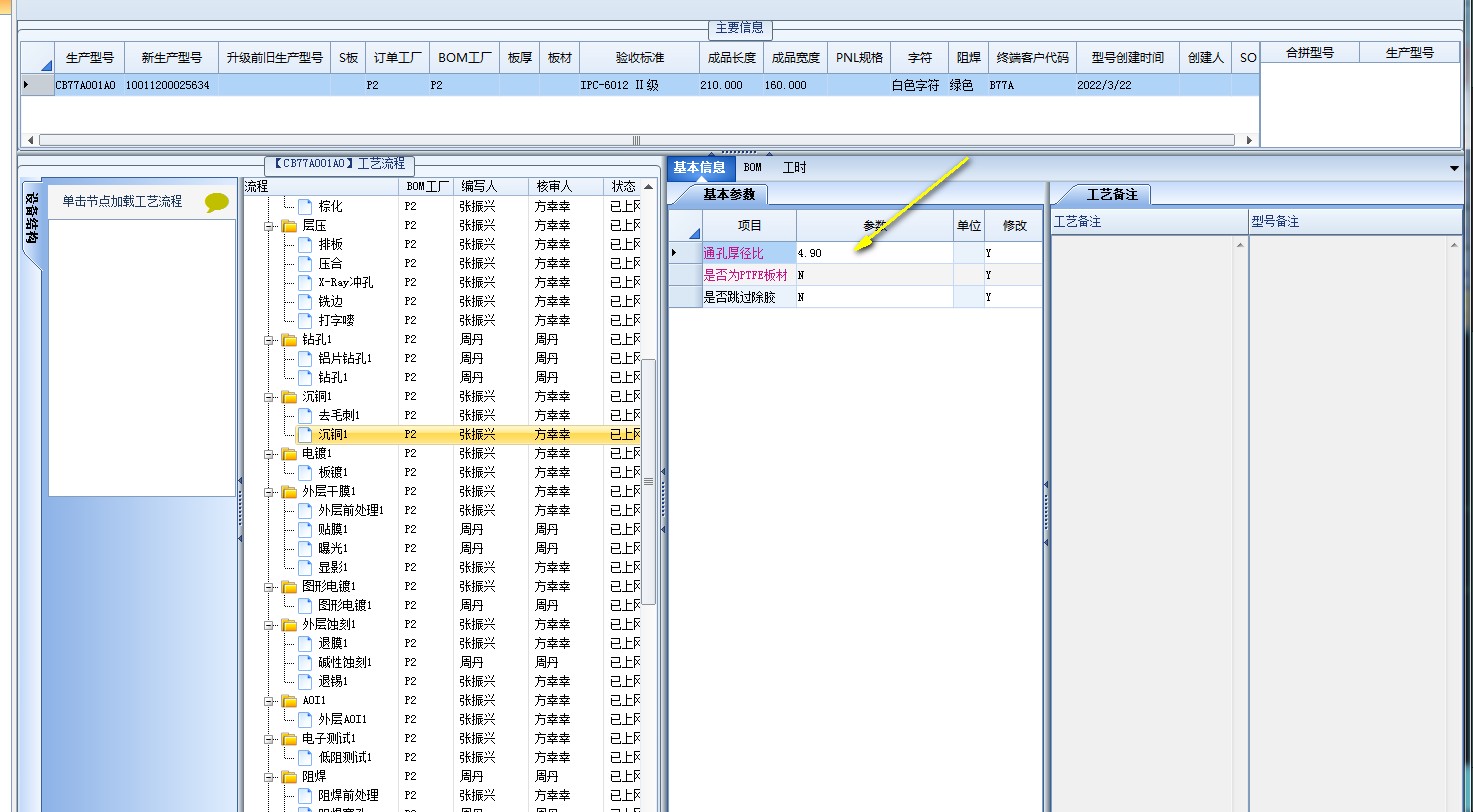Image resolution: width=1473 pixels, height=812 pixels.
Task: Click the document icon beside 退锡1
Action: pyautogui.click(x=305, y=681)
